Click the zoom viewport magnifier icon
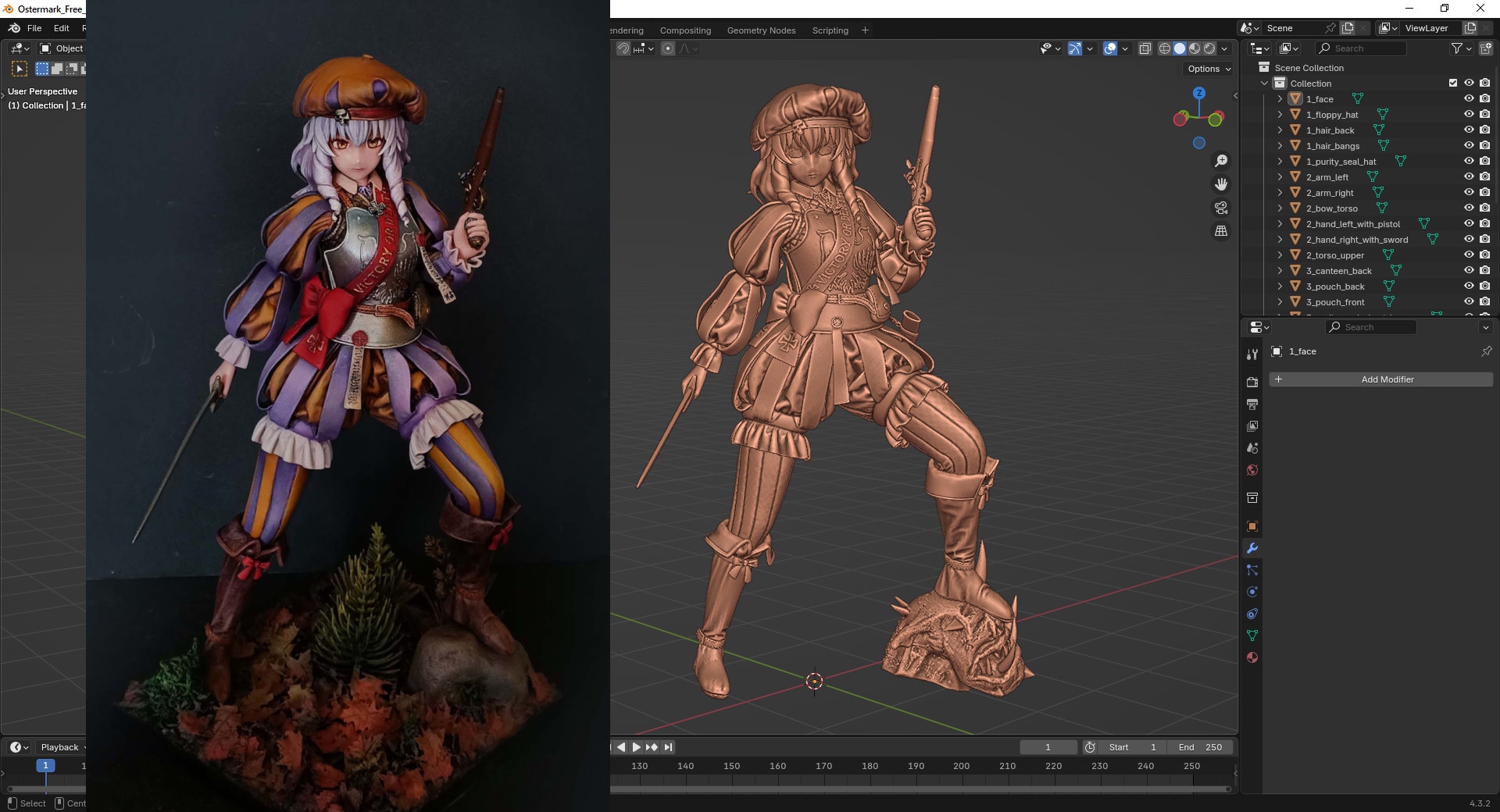The image size is (1500, 812). [1221, 161]
